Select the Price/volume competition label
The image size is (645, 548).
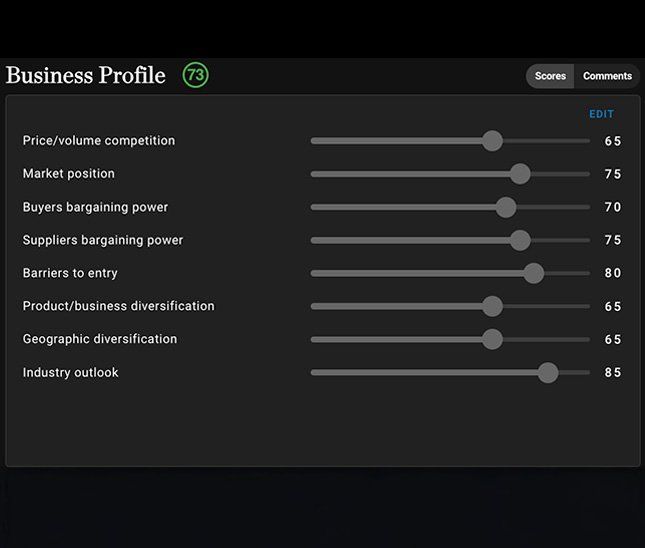click(99, 141)
